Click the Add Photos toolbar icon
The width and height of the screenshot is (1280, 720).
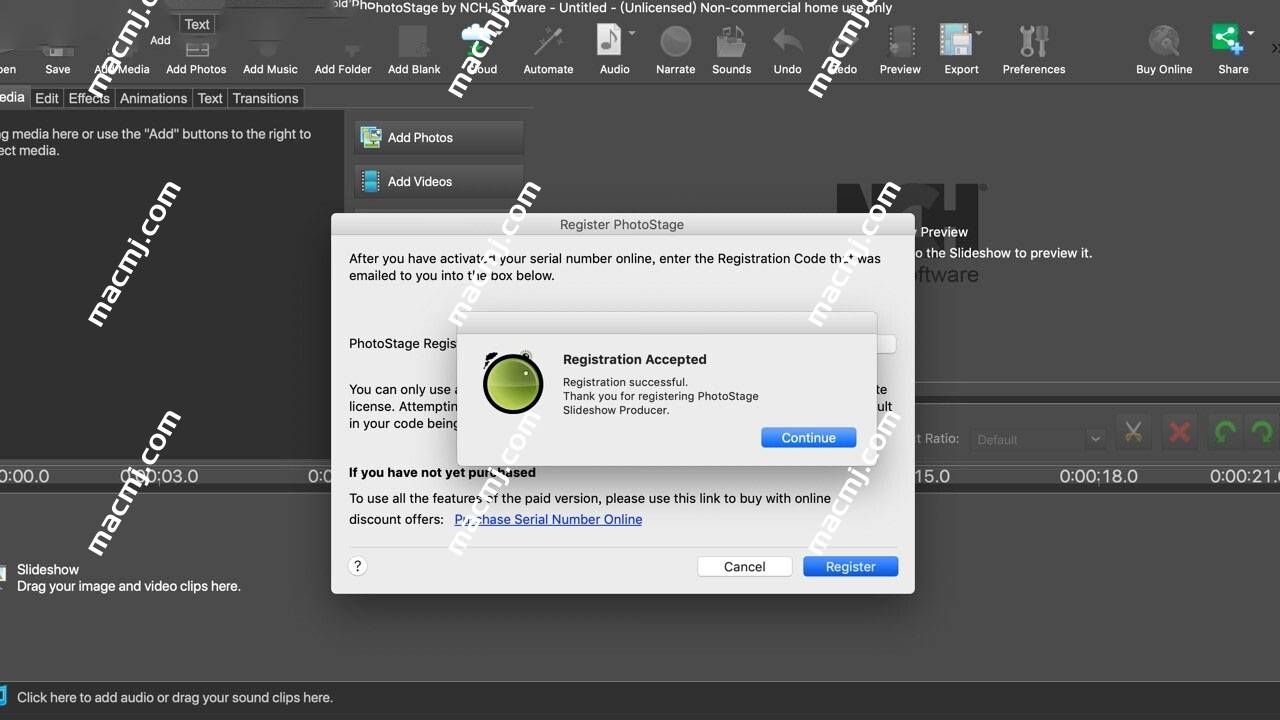pyautogui.click(x=196, y=52)
